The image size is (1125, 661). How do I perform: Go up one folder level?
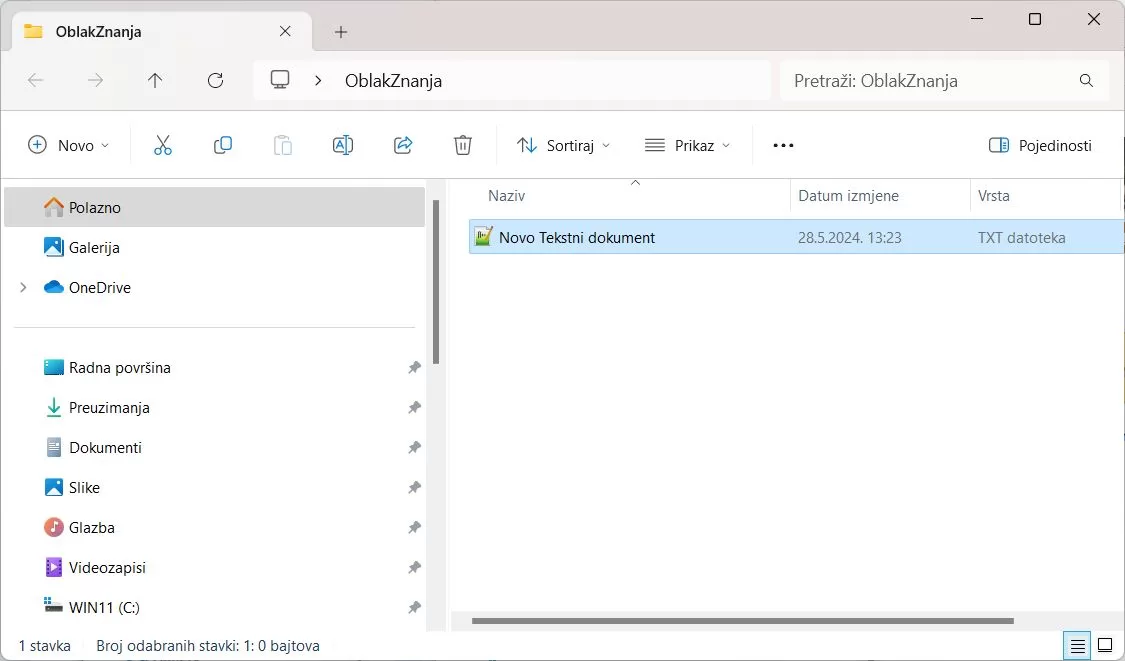click(155, 81)
